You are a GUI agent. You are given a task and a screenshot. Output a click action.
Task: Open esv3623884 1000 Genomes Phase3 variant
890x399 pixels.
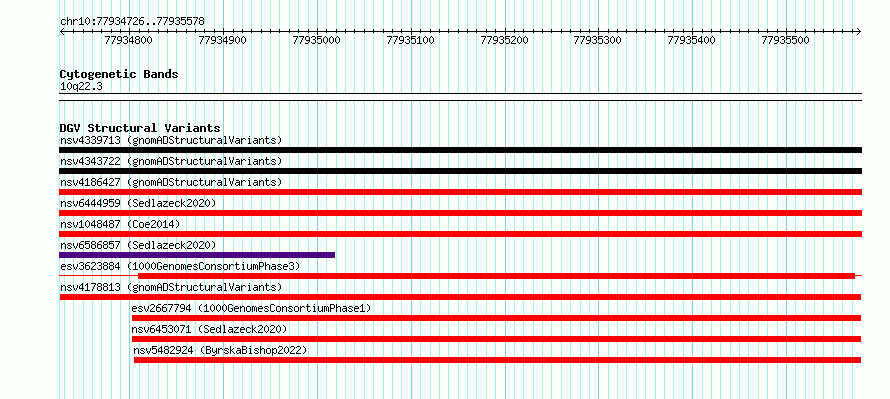(180, 266)
